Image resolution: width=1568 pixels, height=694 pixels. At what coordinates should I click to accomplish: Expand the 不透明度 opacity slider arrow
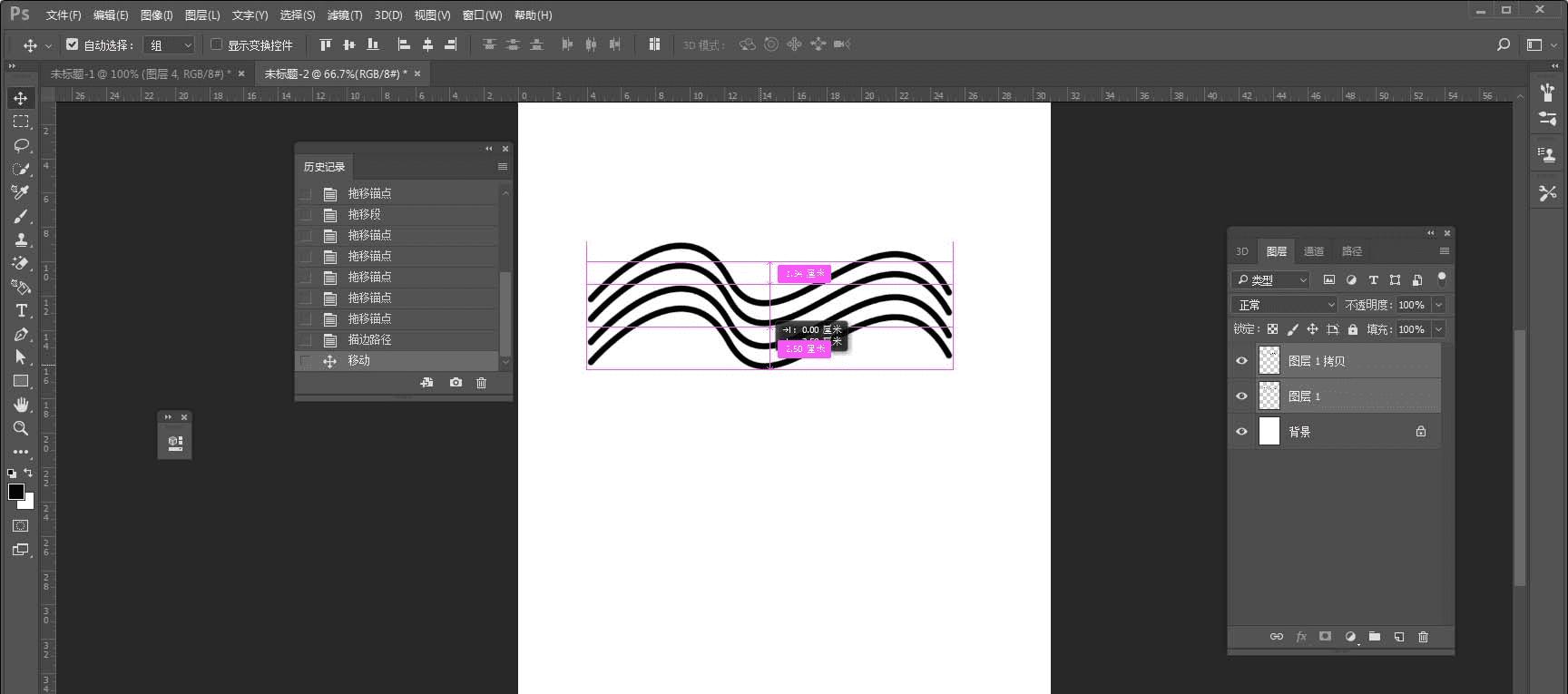pyautogui.click(x=1438, y=305)
